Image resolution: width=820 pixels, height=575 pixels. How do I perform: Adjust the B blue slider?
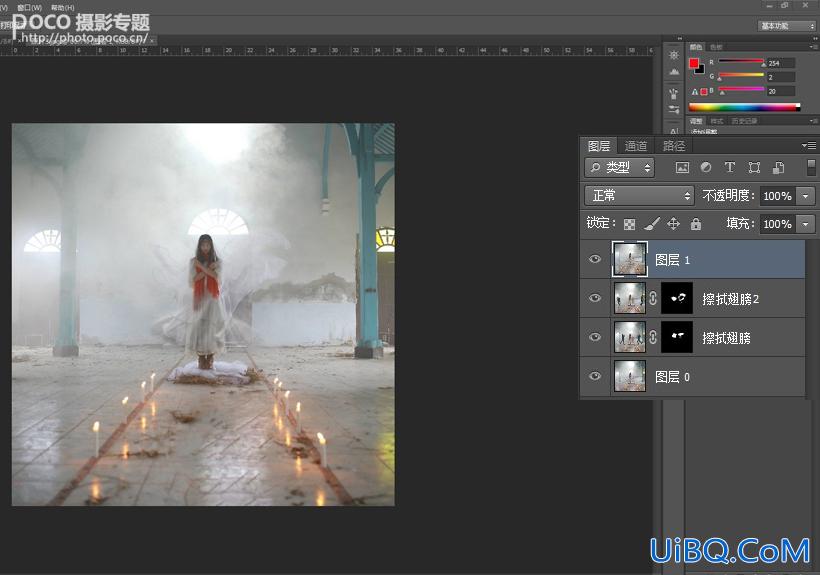[x=741, y=90]
